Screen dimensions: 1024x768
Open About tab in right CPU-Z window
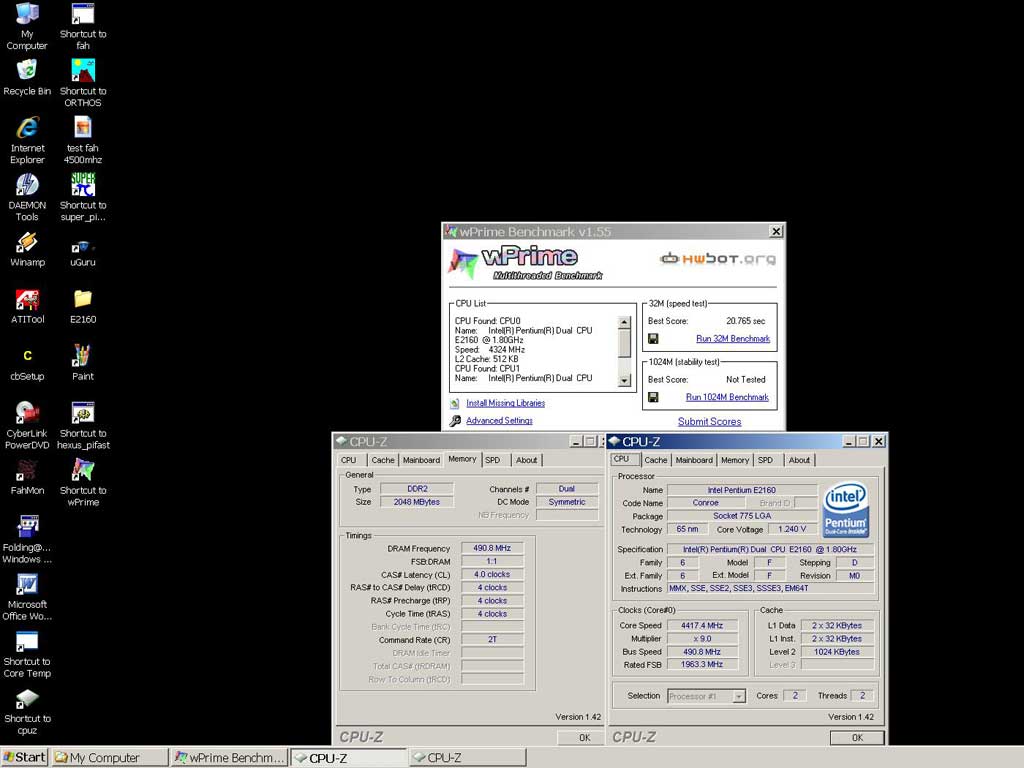click(x=799, y=460)
